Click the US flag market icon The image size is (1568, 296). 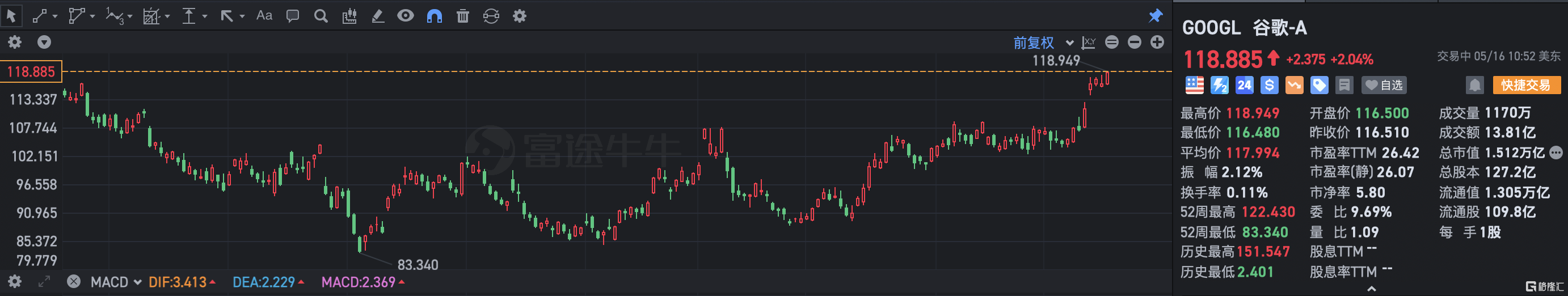[x=1194, y=85]
